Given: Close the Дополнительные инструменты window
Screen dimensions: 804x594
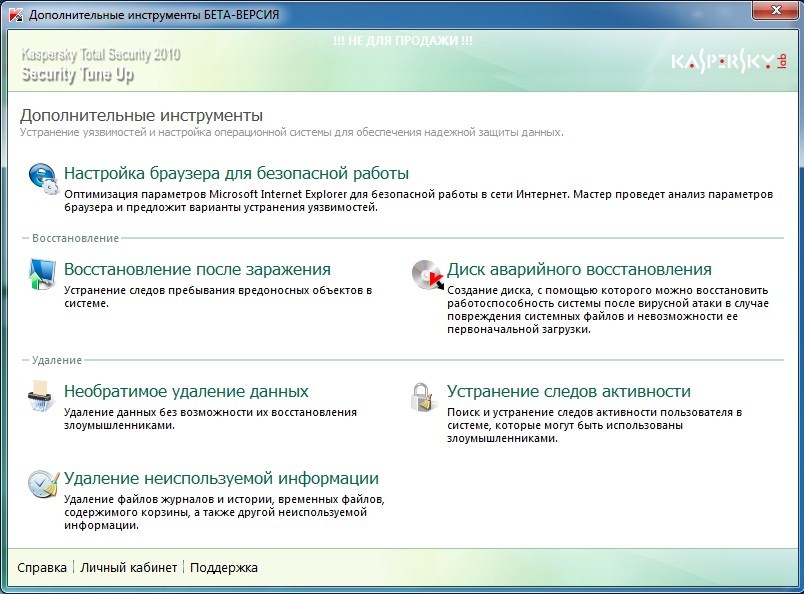Looking at the screenshot, I should 776,10.
